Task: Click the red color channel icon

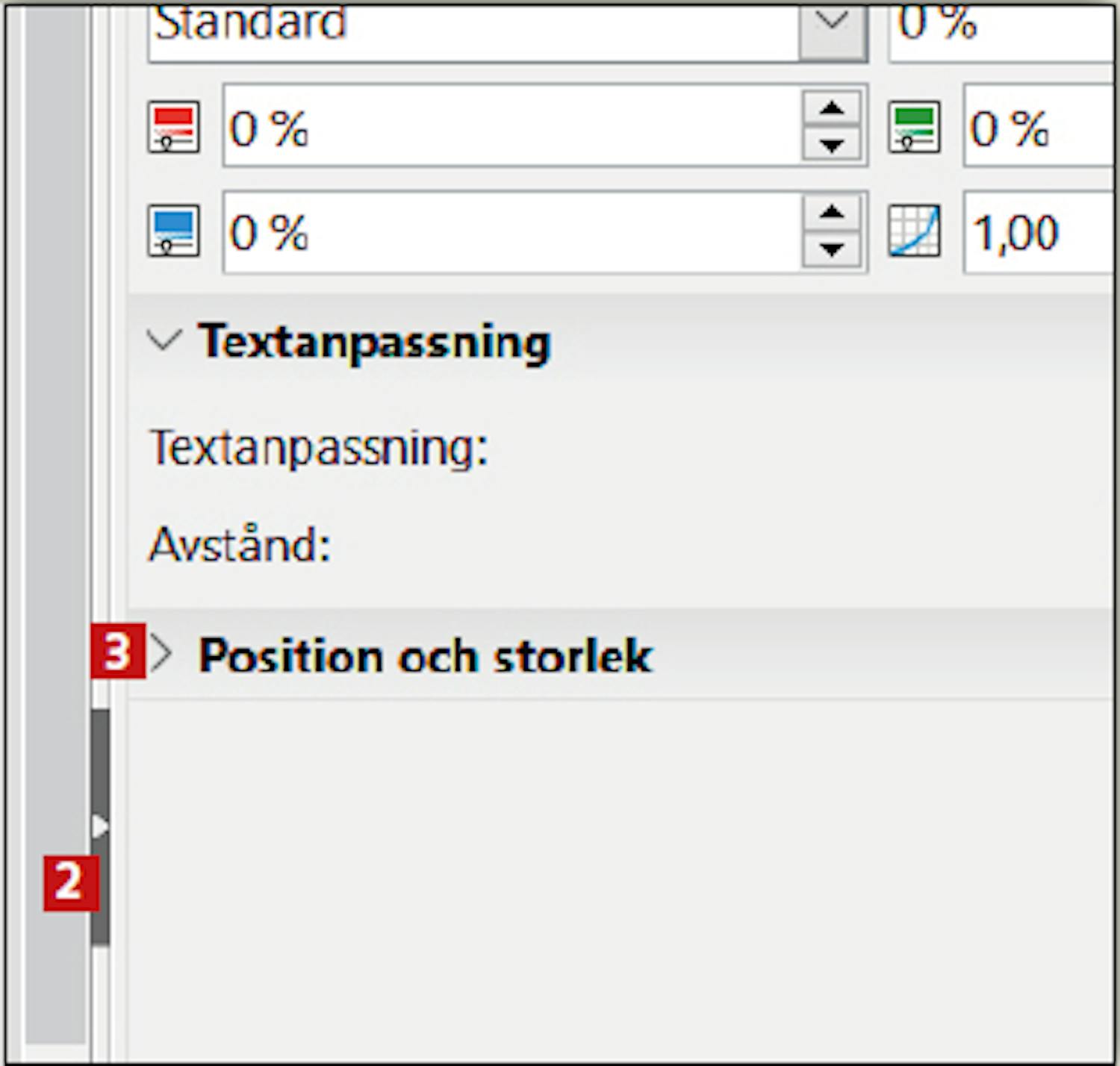Action: [x=173, y=128]
